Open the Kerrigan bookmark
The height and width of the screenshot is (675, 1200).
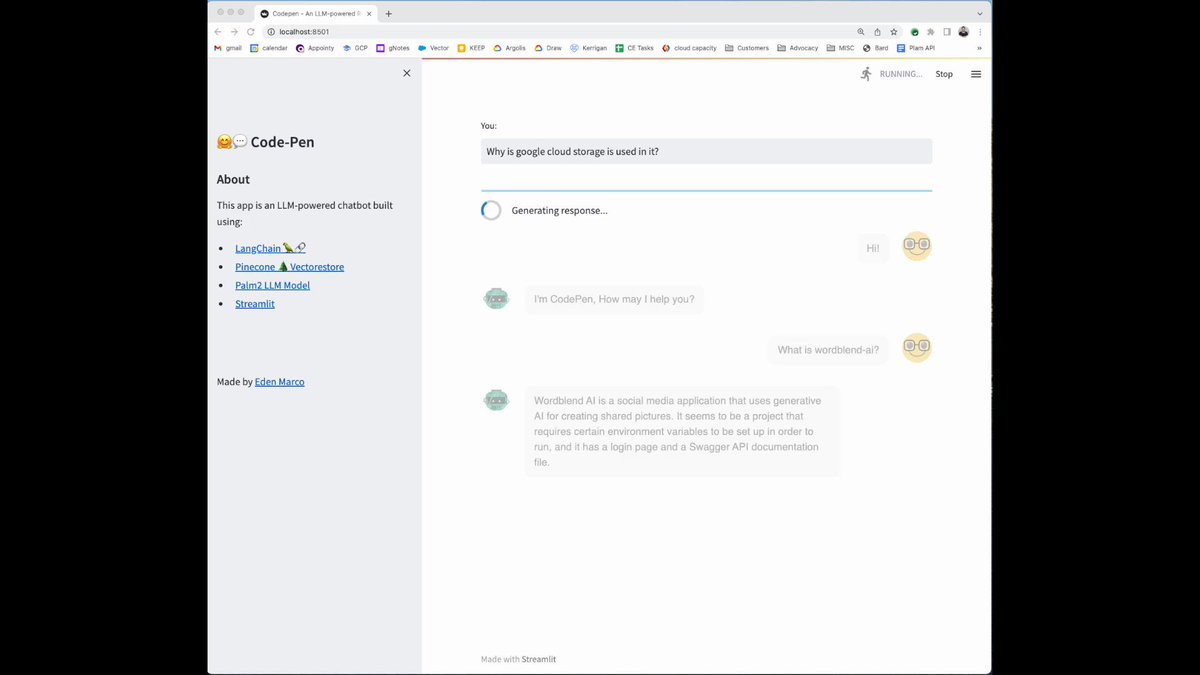[588, 48]
